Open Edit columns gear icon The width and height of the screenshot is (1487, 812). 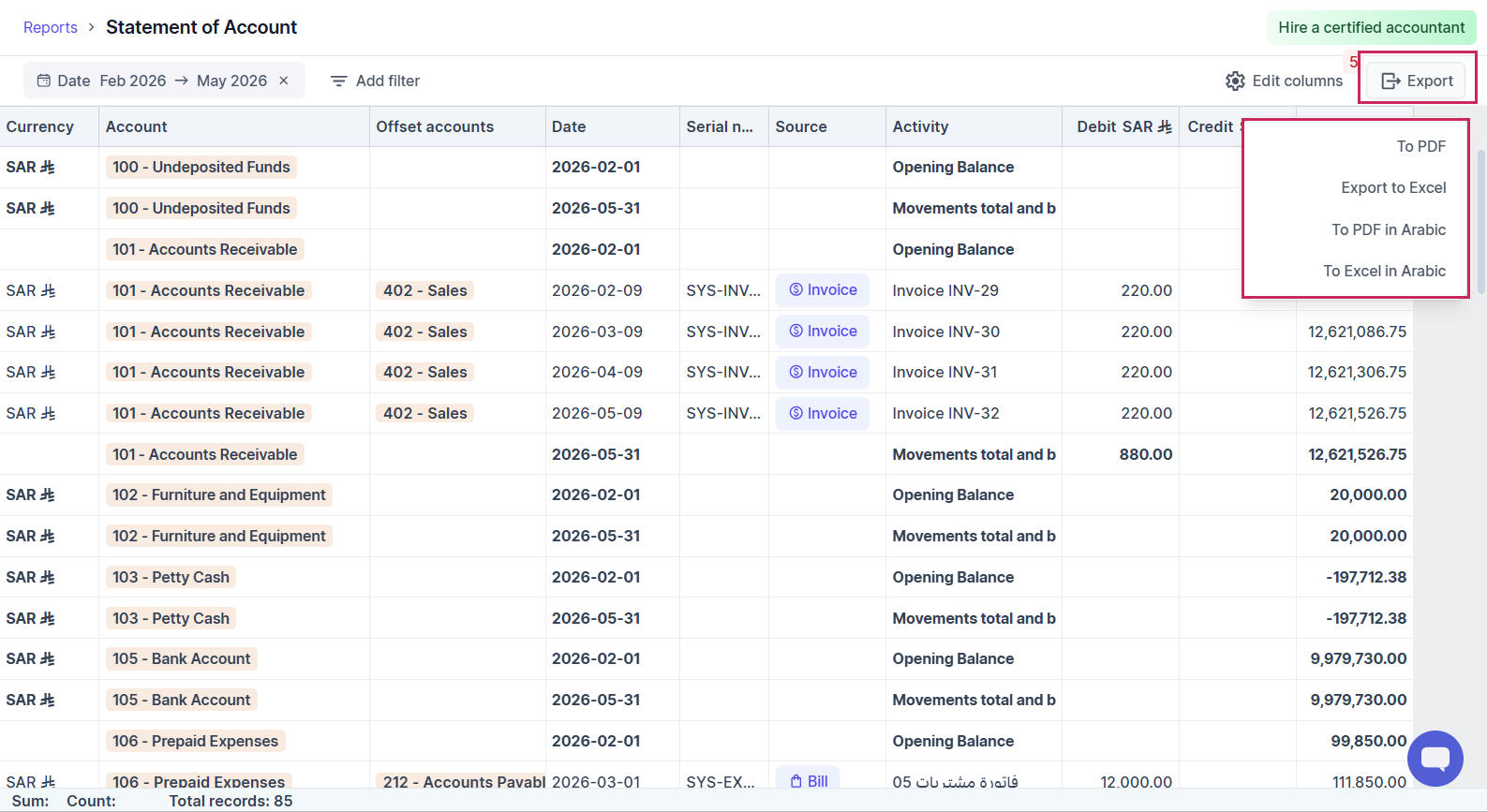click(1236, 81)
